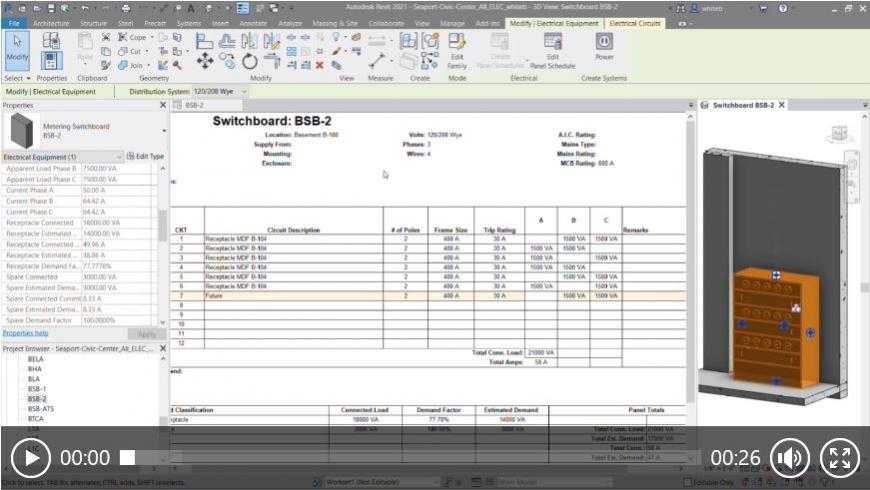Switch to the Annotate ribbon tab
Image resolution: width=870 pixels, height=490 pixels.
[253, 23]
